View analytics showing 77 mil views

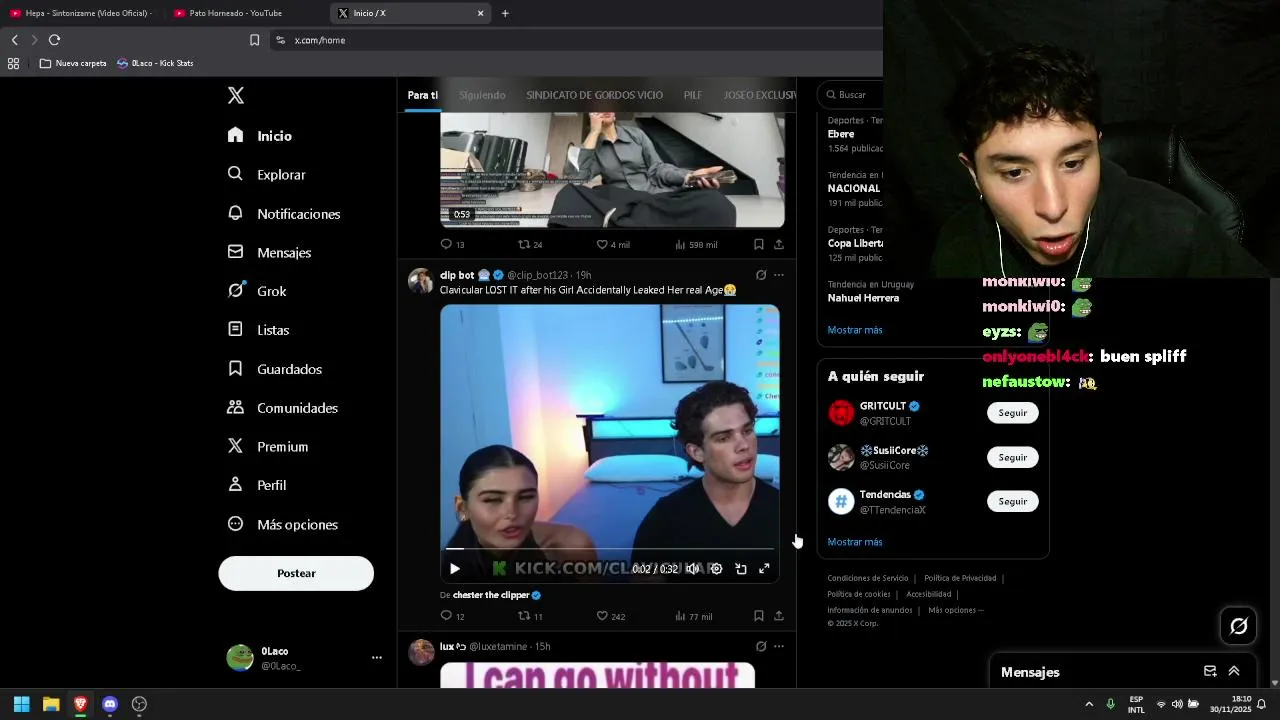(x=694, y=616)
